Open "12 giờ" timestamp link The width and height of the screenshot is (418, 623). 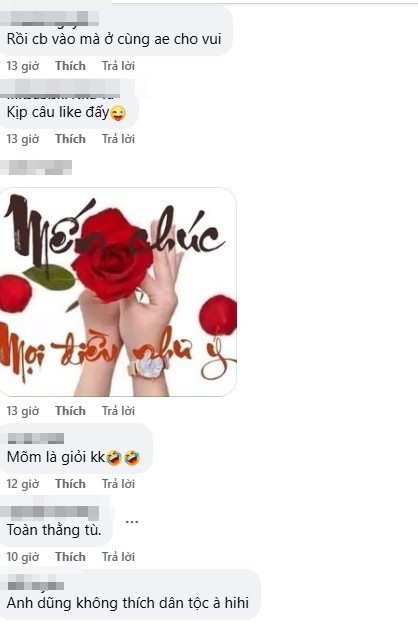(23, 484)
